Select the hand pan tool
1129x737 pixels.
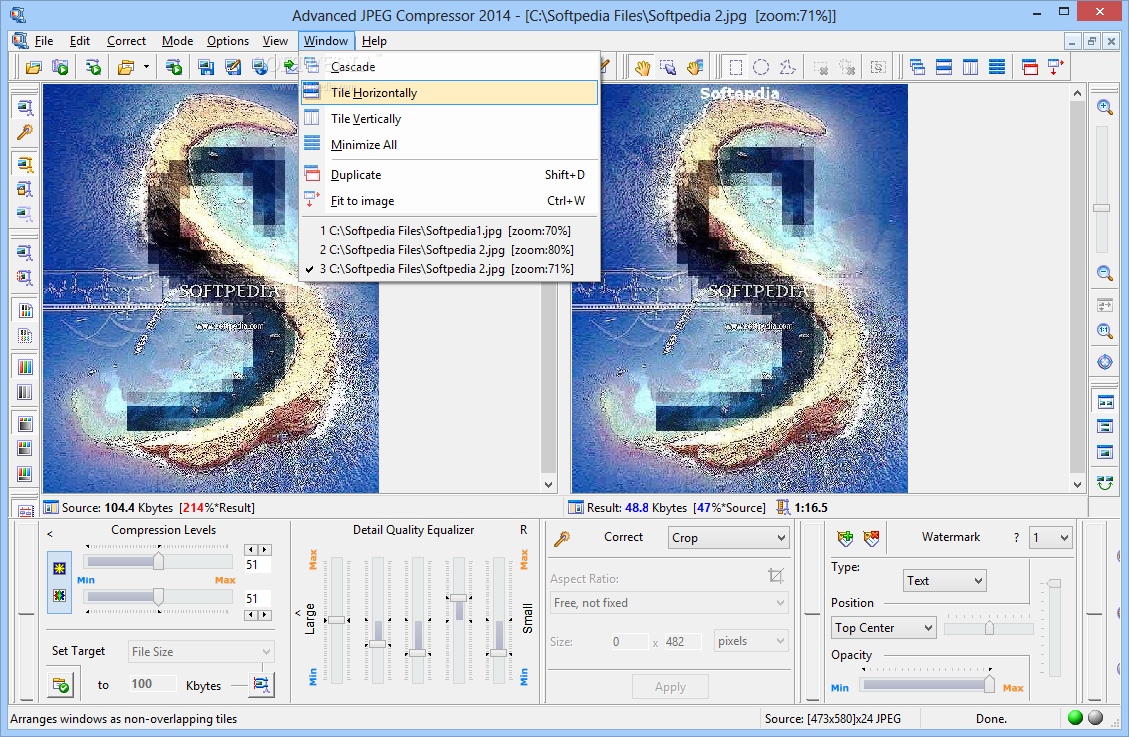[x=642, y=68]
